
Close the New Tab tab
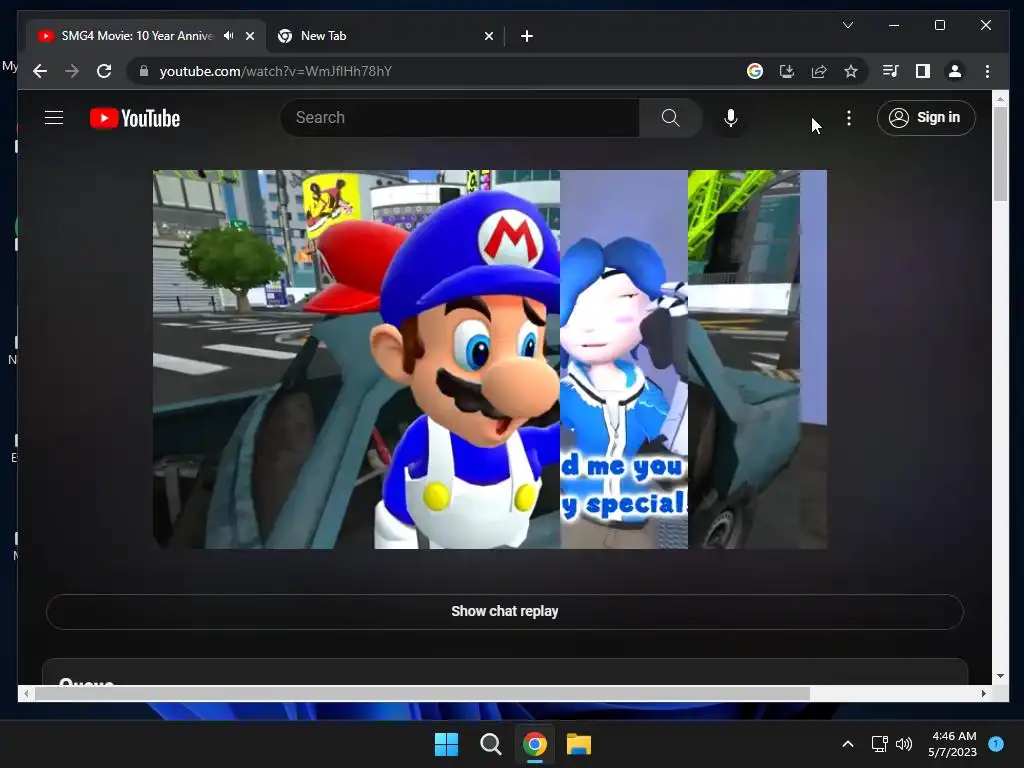(x=488, y=36)
